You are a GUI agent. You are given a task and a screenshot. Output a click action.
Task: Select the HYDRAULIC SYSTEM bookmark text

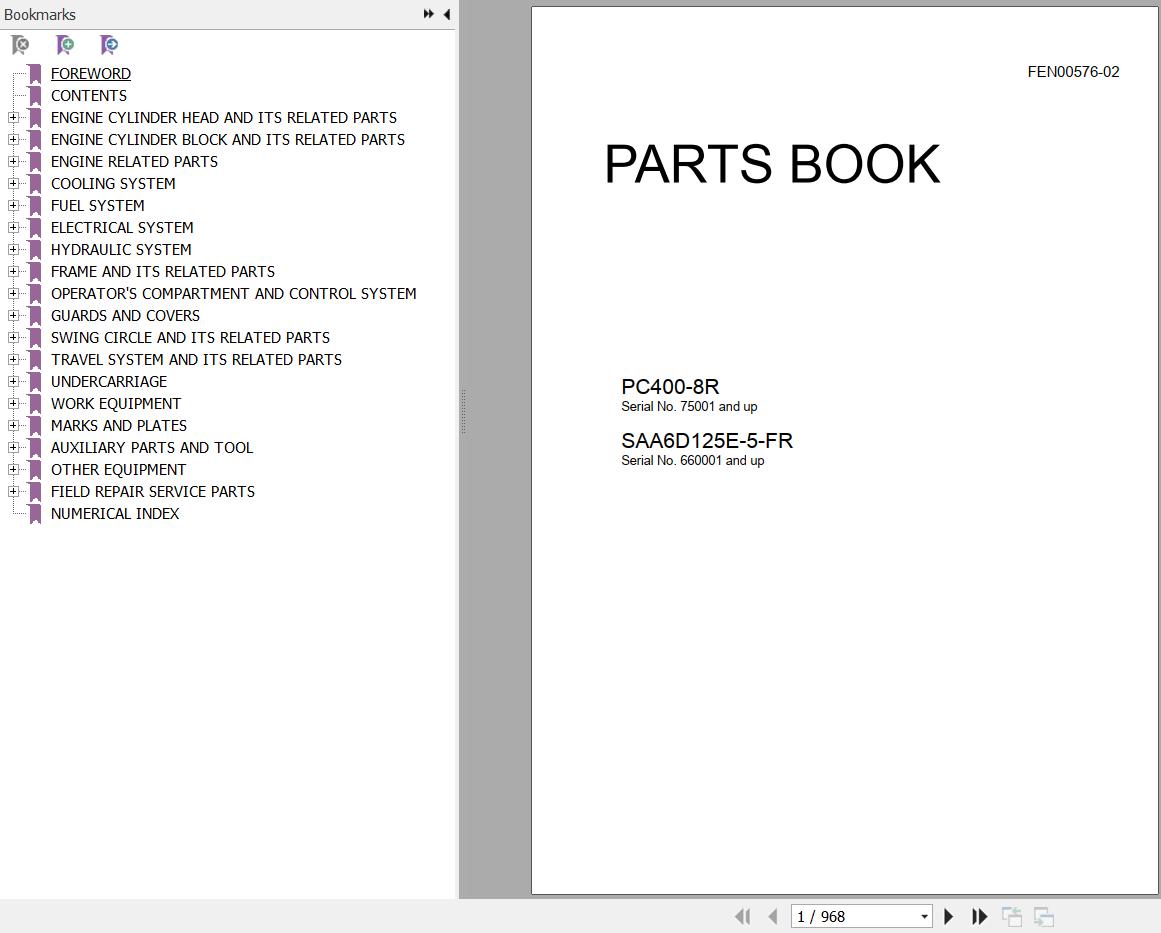click(x=121, y=250)
